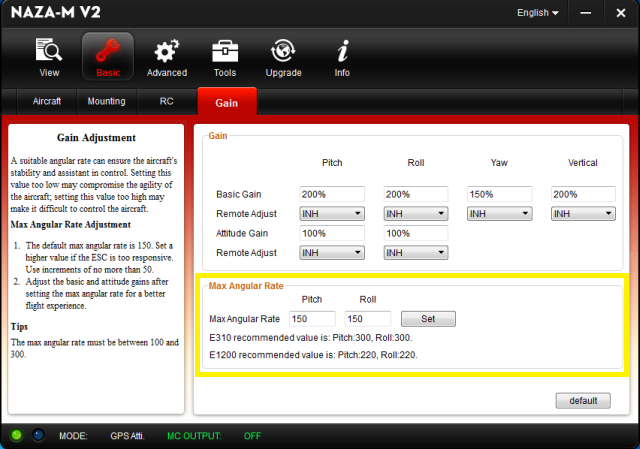Edit Yaw Basic Gain field
This screenshot has height=449, width=640.
point(500,194)
